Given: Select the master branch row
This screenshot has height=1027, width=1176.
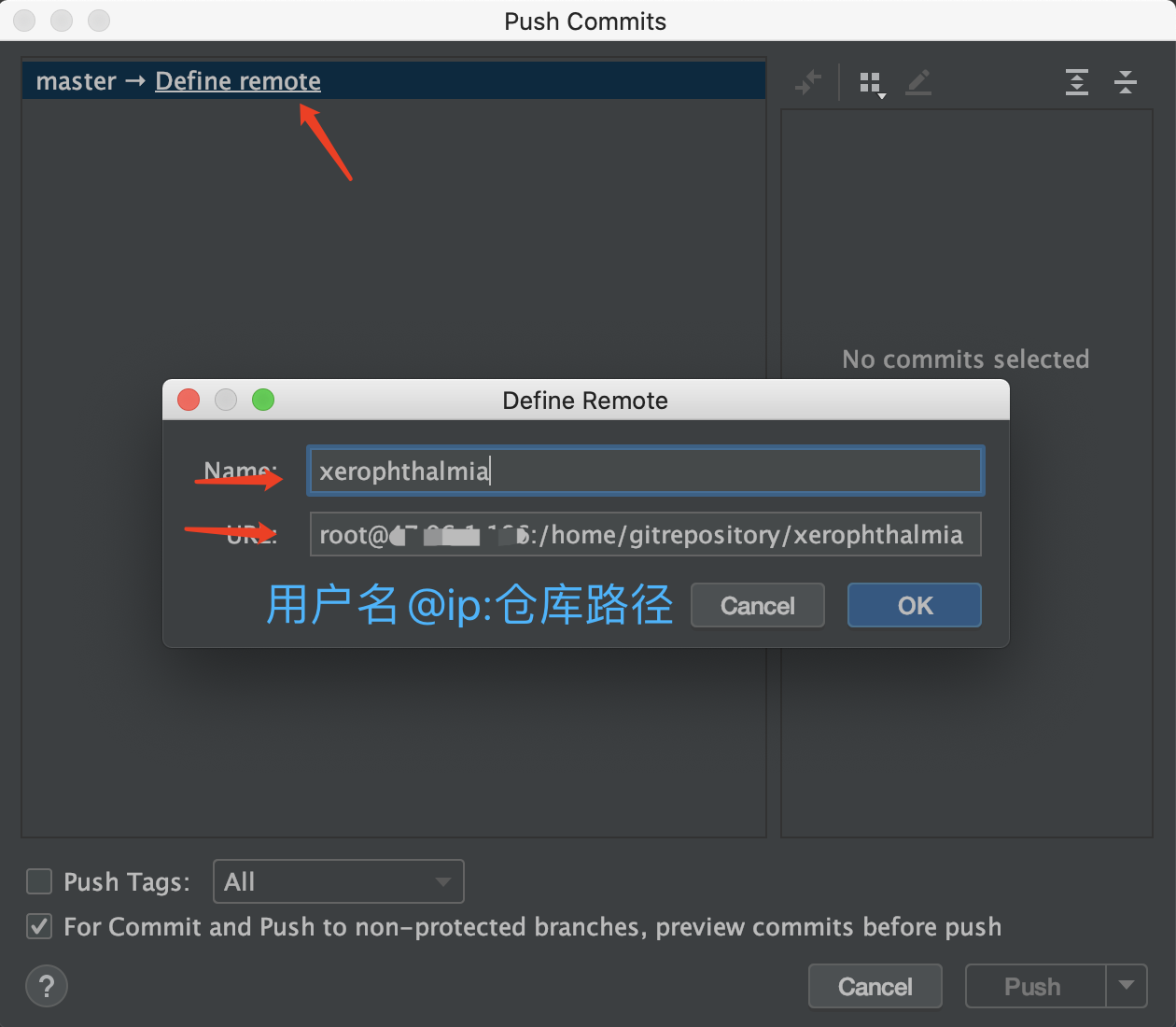Looking at the screenshot, I should coord(394,81).
